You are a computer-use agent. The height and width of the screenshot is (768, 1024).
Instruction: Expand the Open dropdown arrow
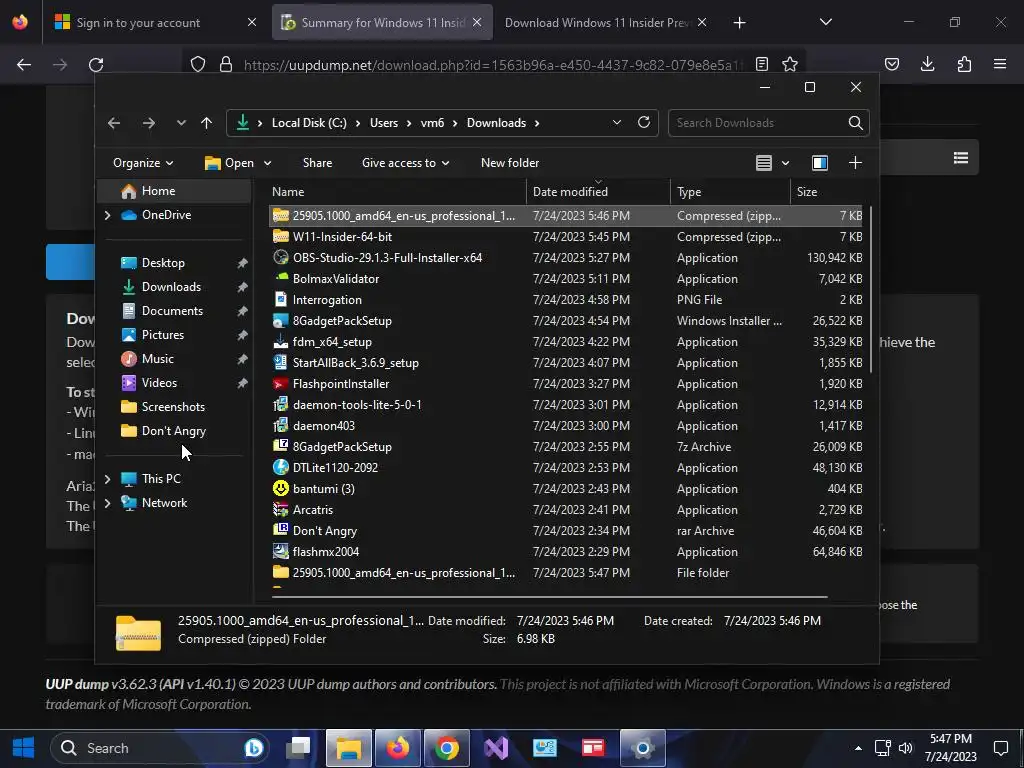pyautogui.click(x=267, y=163)
